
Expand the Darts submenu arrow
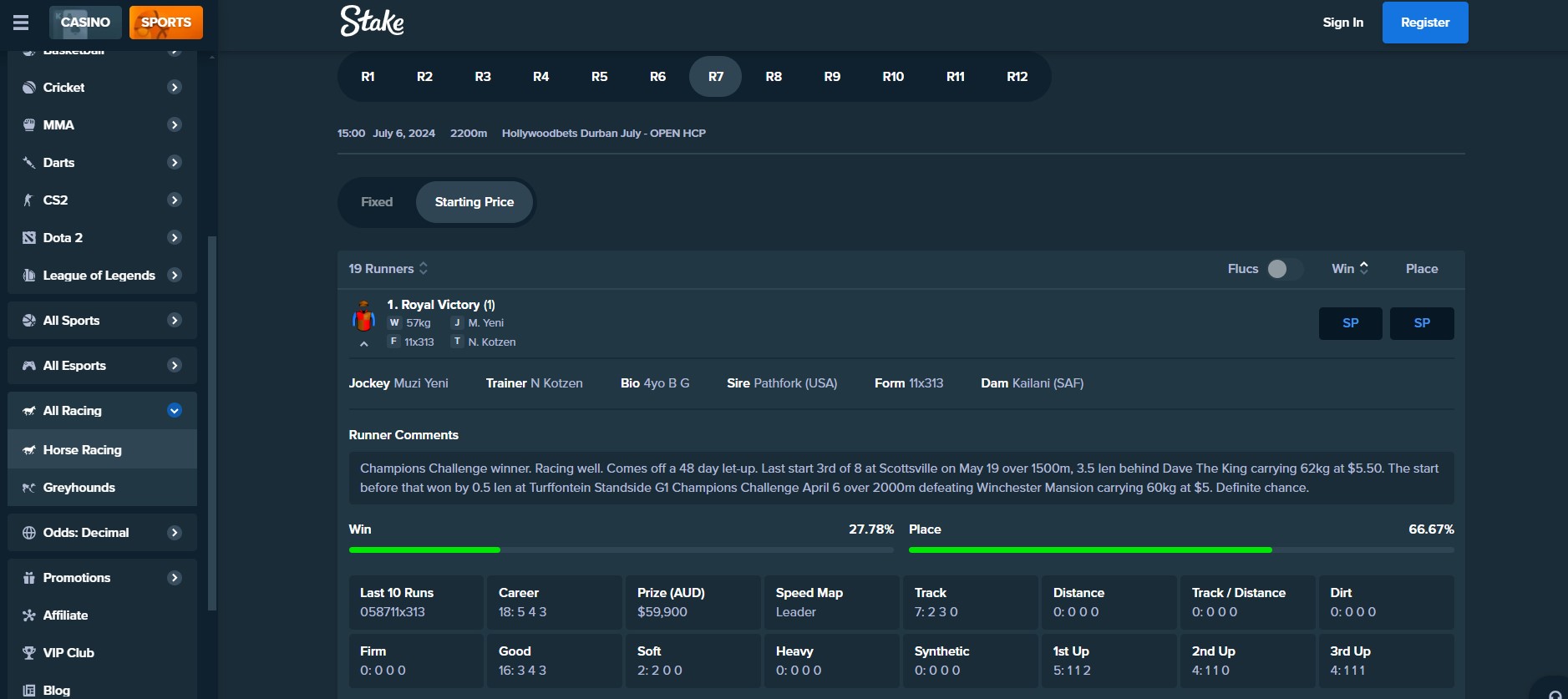(175, 162)
